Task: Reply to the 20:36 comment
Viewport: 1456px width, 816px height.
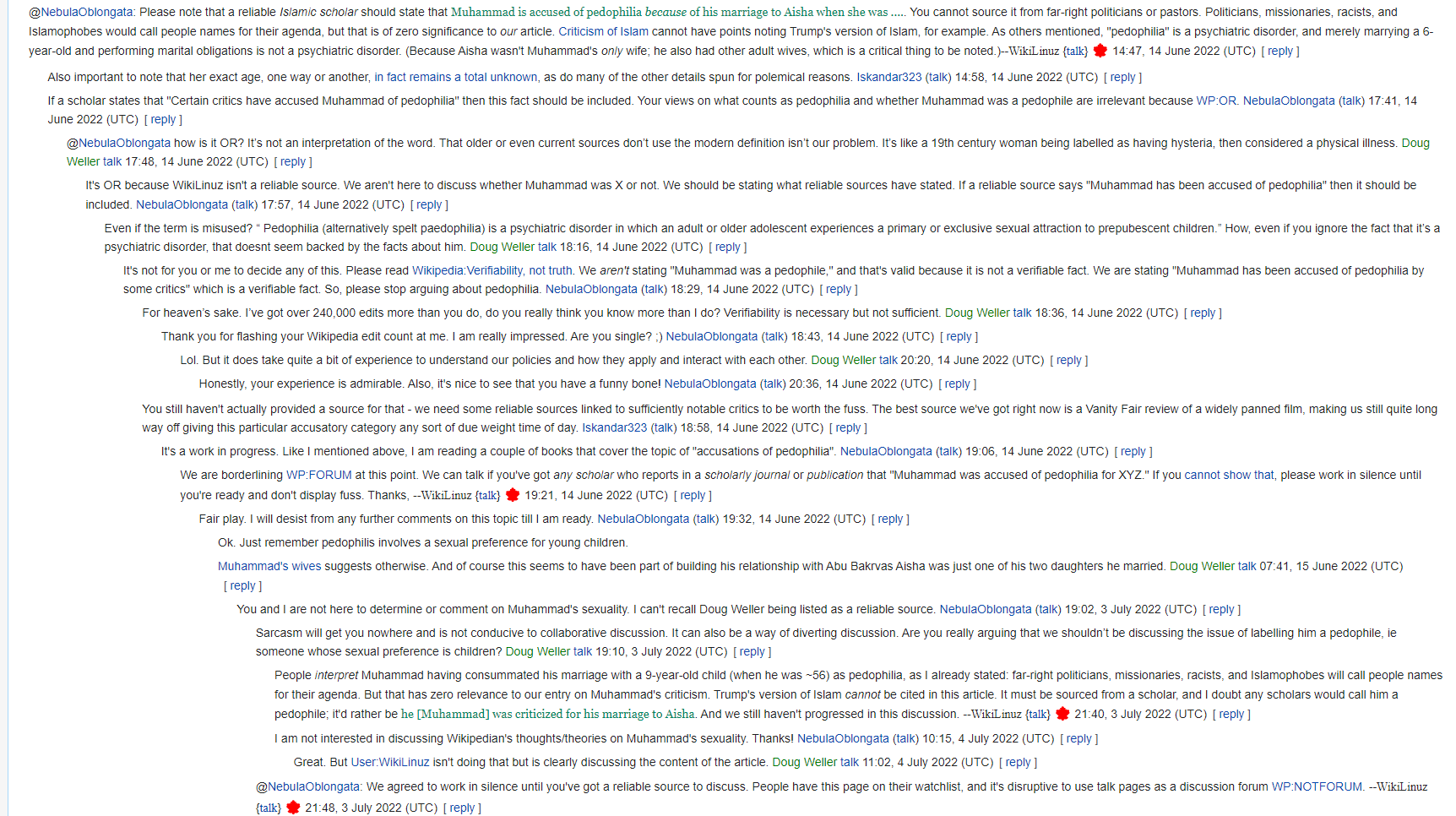Action: (x=958, y=384)
